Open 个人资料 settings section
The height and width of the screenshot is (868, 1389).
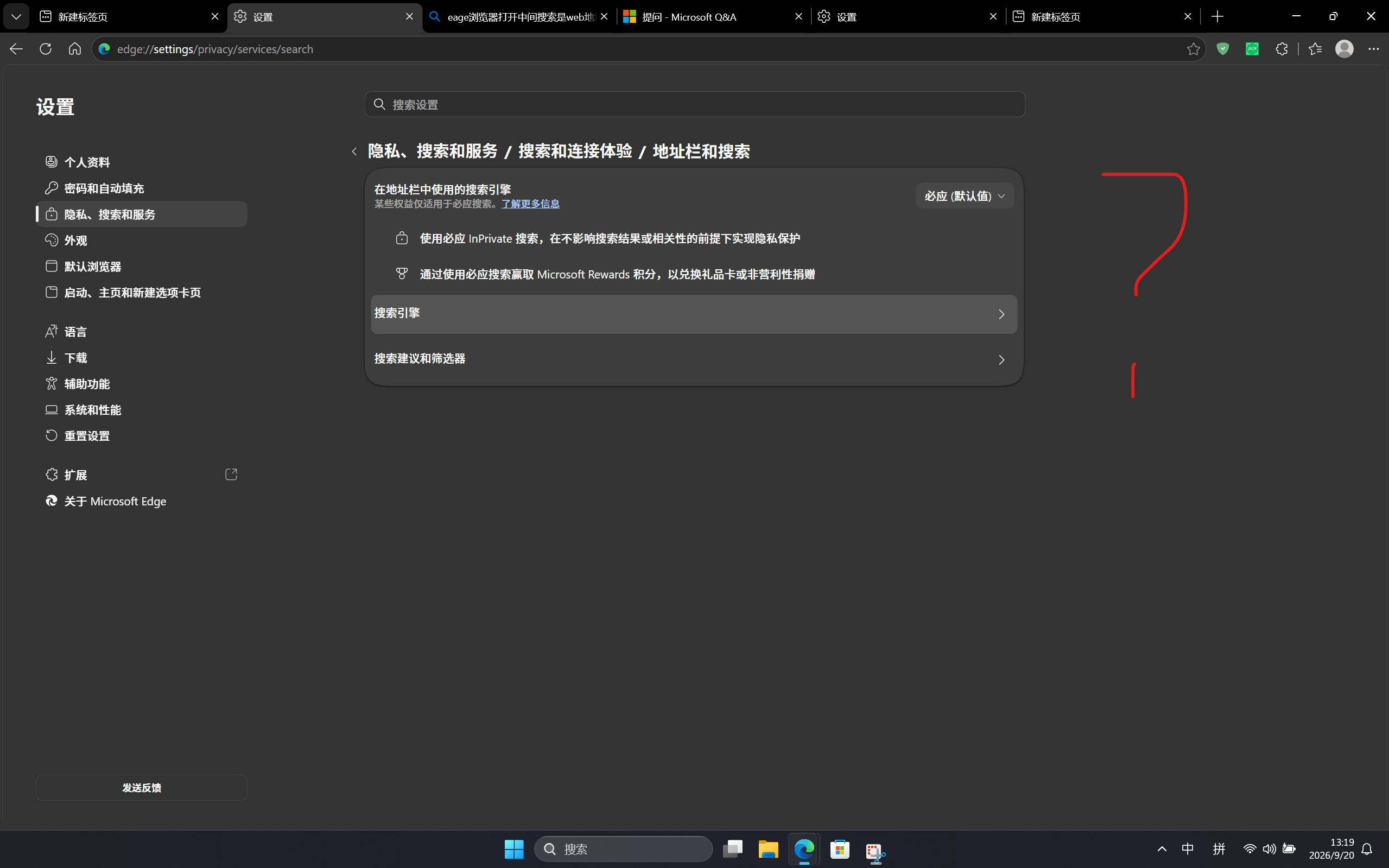coord(141,162)
